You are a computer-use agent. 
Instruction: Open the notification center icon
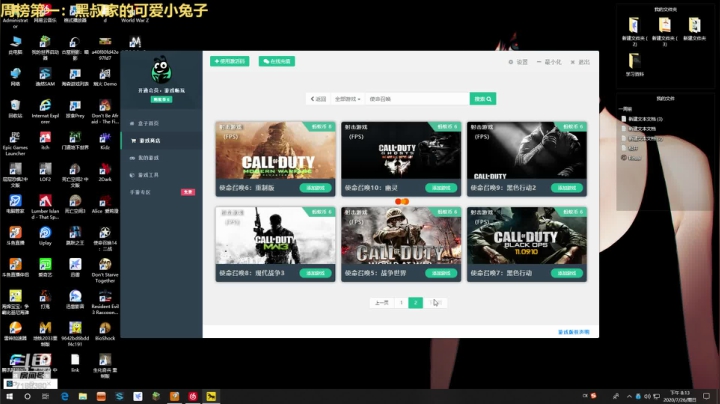pyautogui.click(x=707, y=396)
